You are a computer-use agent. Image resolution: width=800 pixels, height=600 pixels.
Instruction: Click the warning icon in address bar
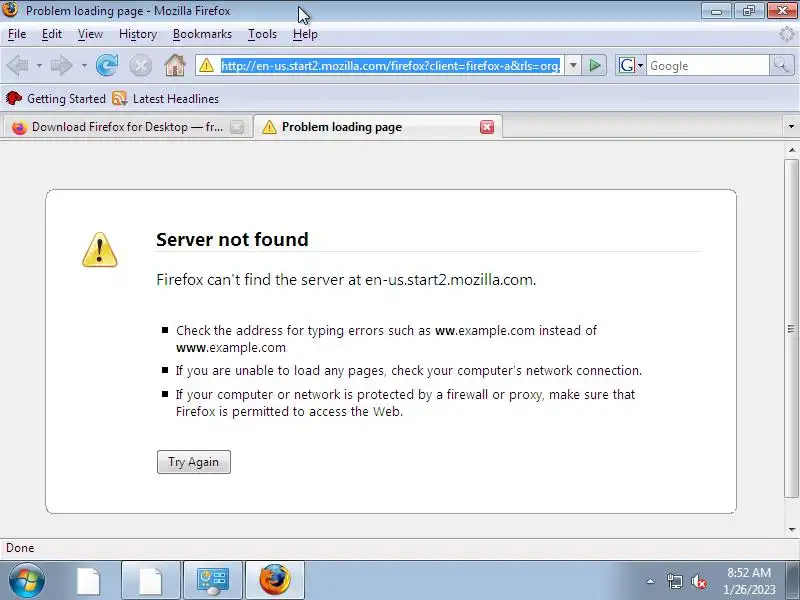tap(207, 65)
